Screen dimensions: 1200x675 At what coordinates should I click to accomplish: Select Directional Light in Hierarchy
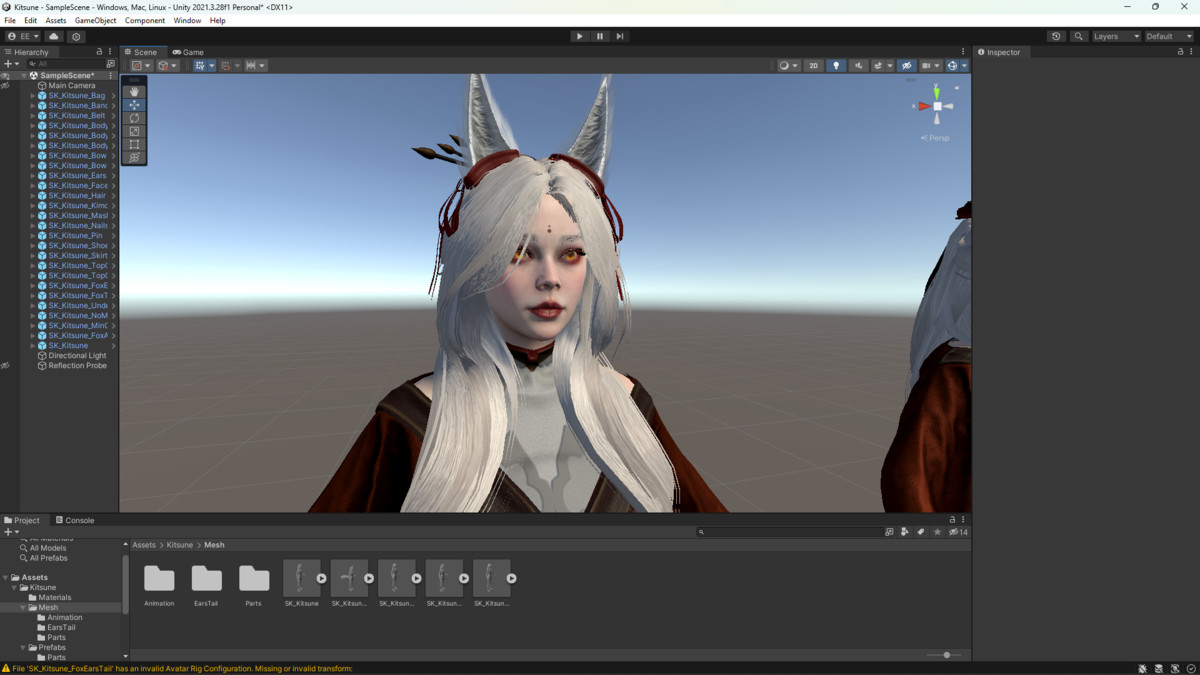coord(77,356)
